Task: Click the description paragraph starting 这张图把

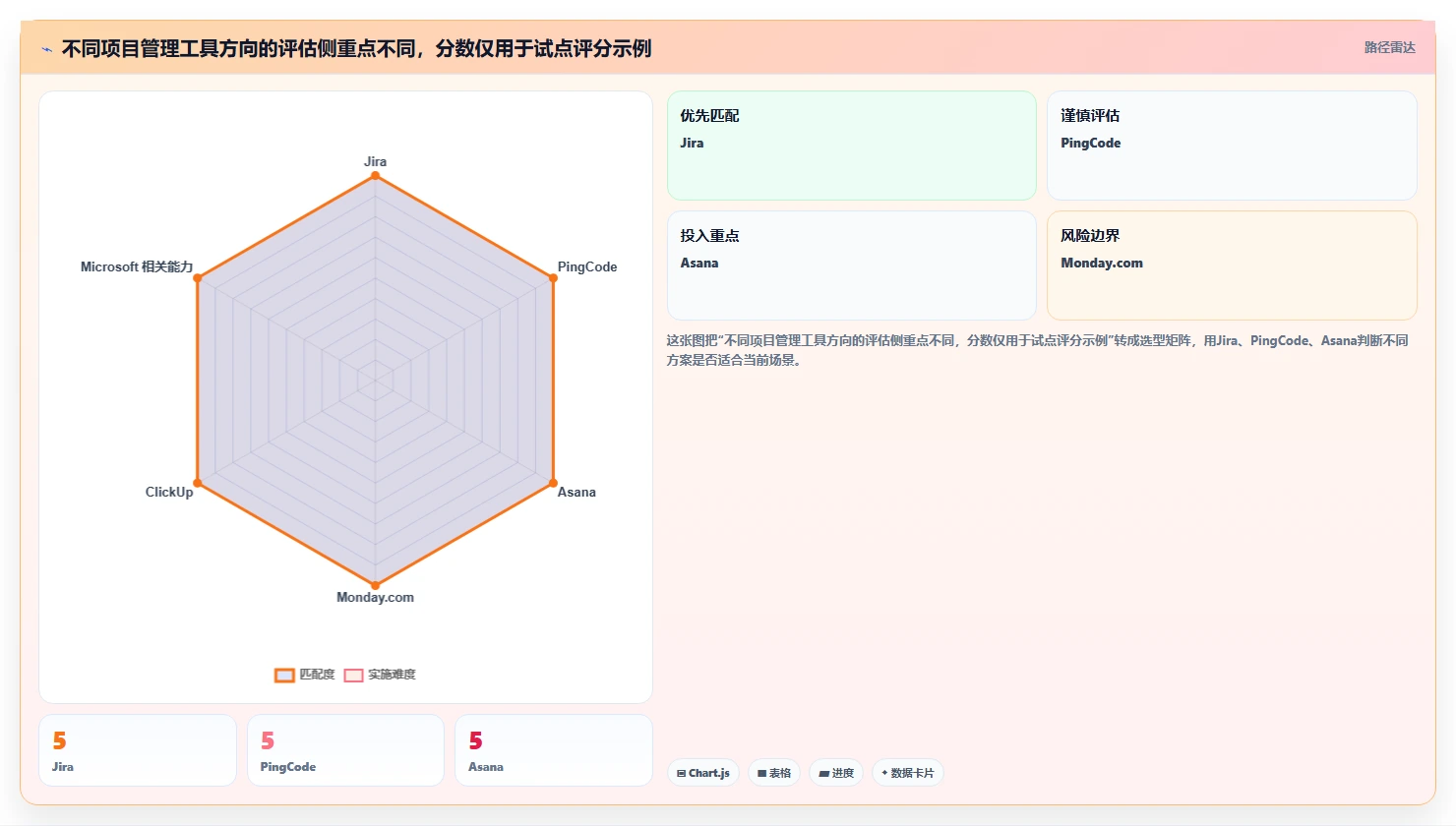Action: [1038, 350]
